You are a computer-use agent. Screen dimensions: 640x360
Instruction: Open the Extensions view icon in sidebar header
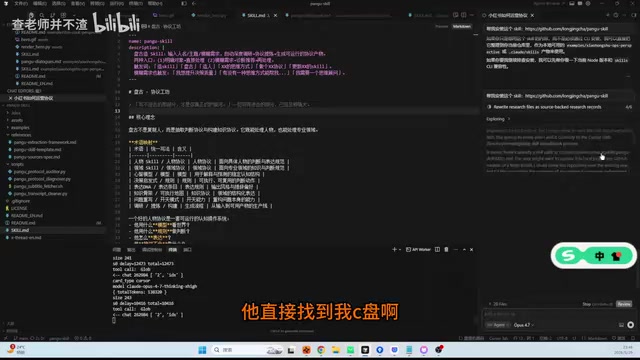point(63,15)
